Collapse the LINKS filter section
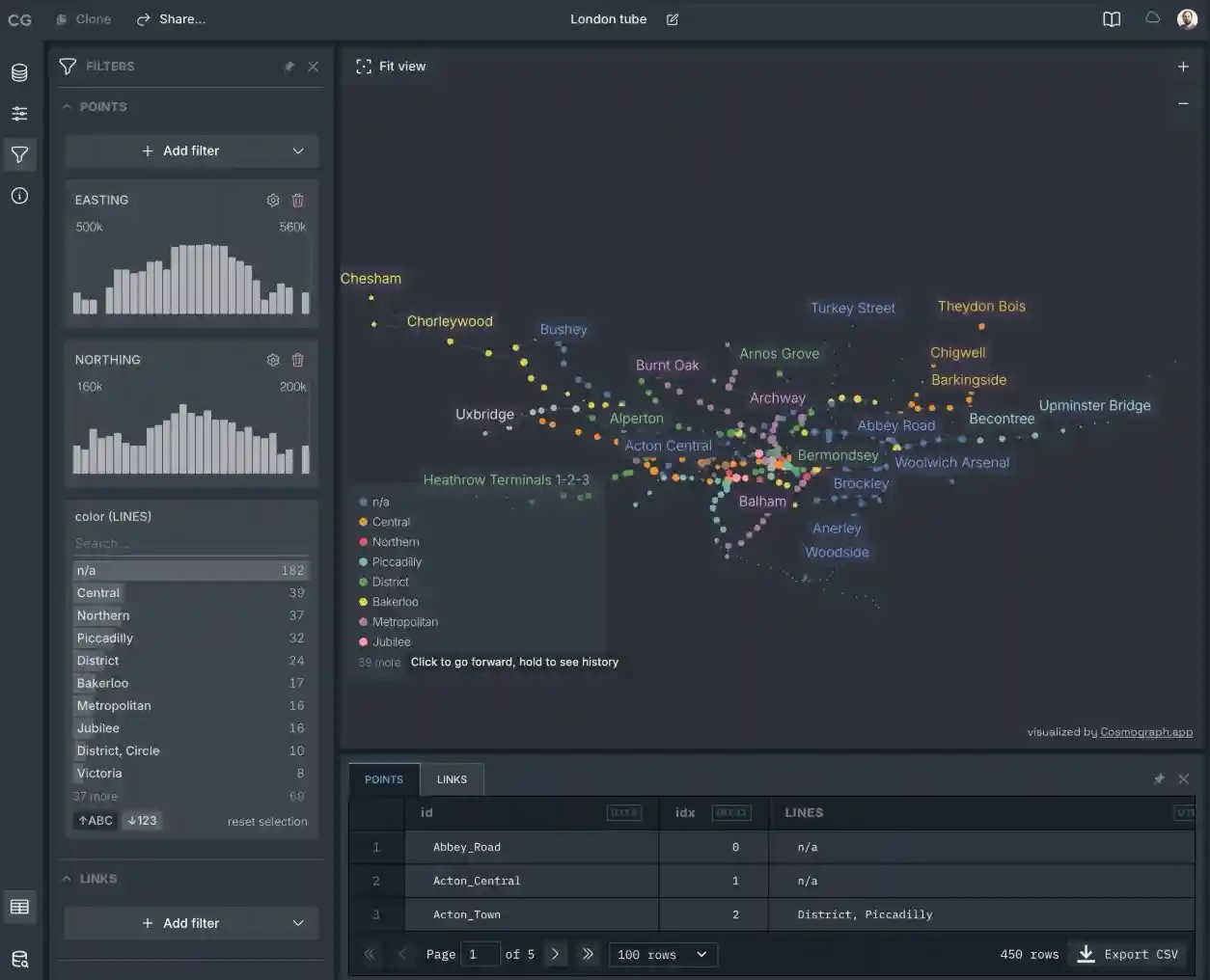The height and width of the screenshot is (980, 1210). pyautogui.click(x=67, y=878)
